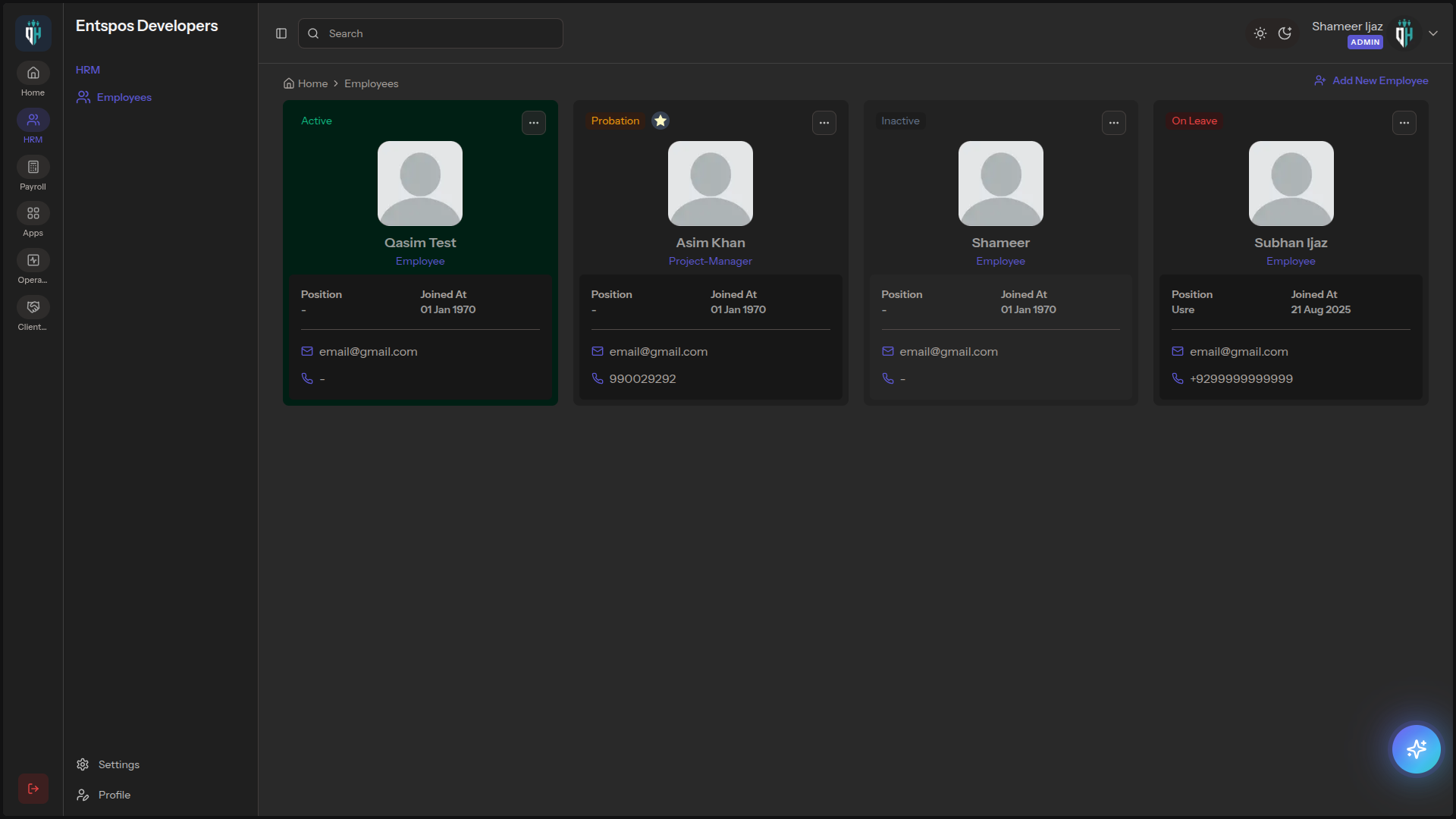The height and width of the screenshot is (819, 1456).
Task: Click the Profile user icon
Action: click(83, 795)
